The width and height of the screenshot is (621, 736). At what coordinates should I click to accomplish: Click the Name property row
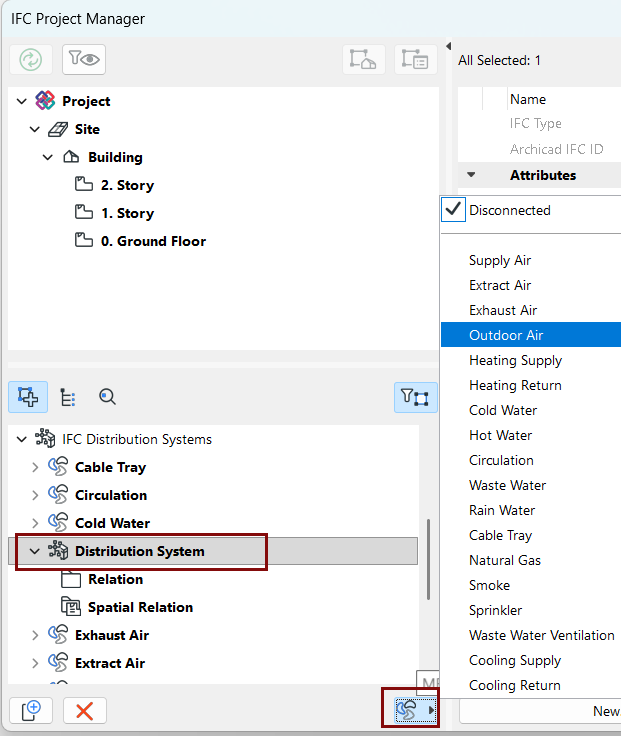[540, 100]
